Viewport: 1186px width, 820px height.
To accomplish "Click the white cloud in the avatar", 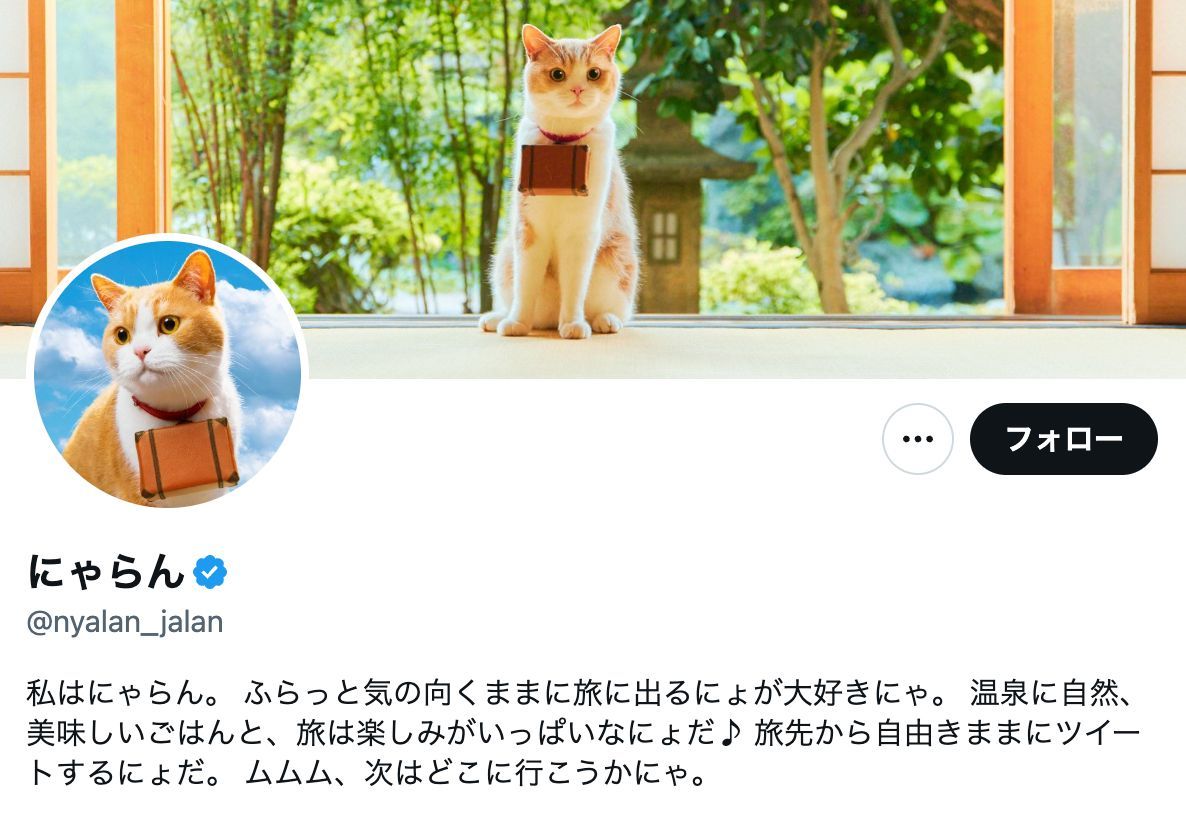I will click(x=261, y=340).
